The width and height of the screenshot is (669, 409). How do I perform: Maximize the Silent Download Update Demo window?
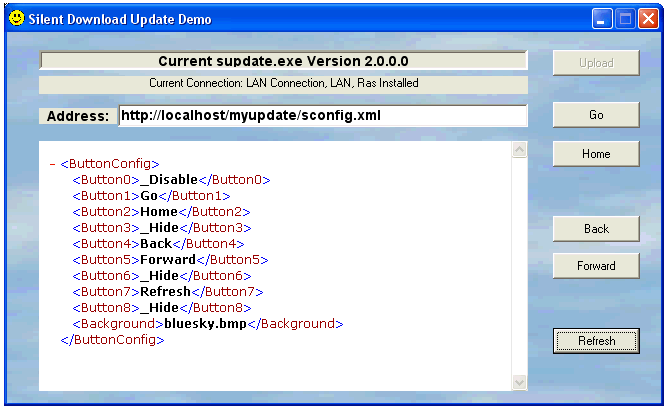pyautogui.click(x=624, y=18)
